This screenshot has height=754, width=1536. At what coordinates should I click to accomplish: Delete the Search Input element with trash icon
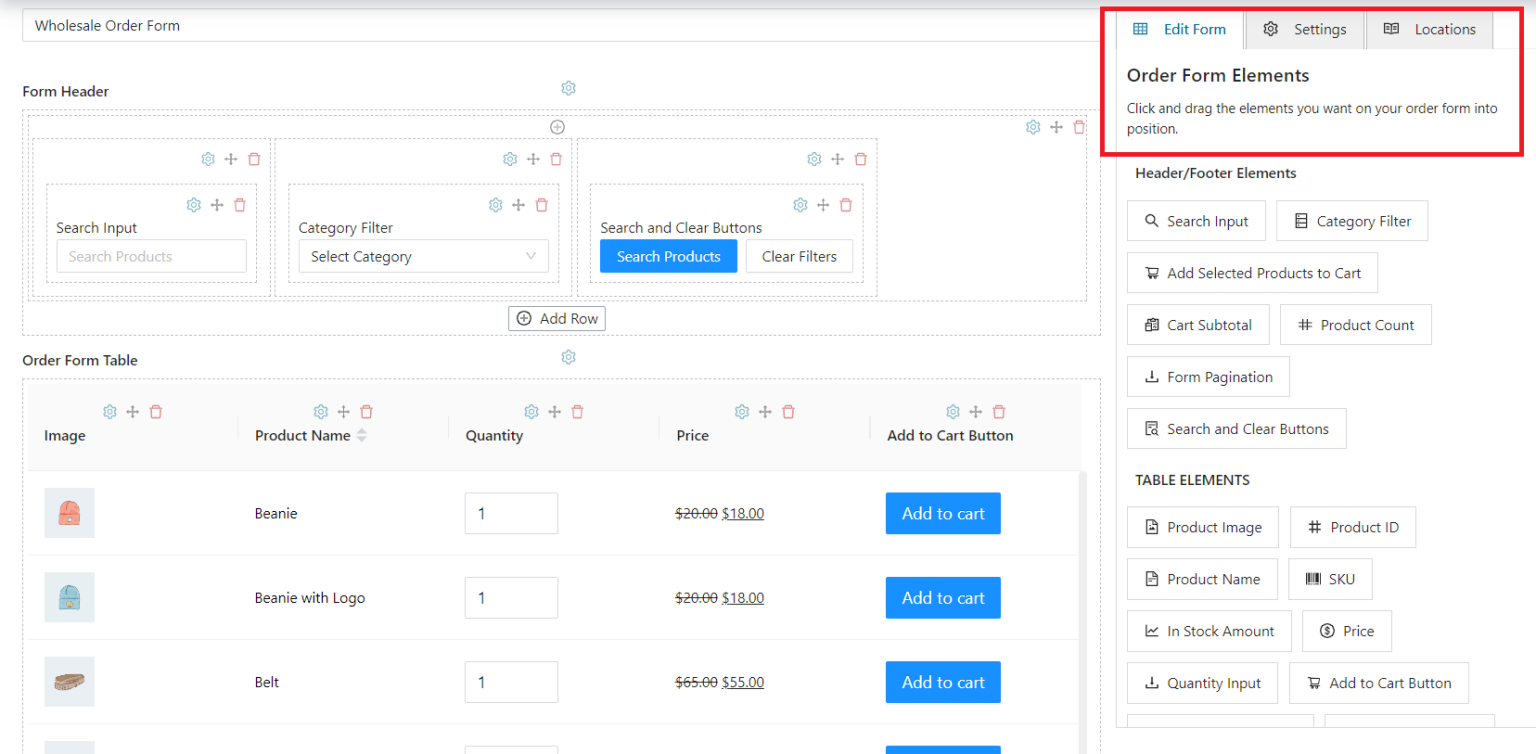pos(239,204)
